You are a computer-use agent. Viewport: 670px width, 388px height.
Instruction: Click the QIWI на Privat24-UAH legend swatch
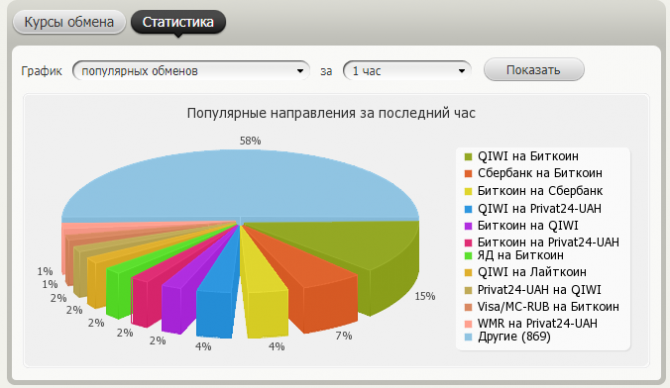[x=468, y=209]
